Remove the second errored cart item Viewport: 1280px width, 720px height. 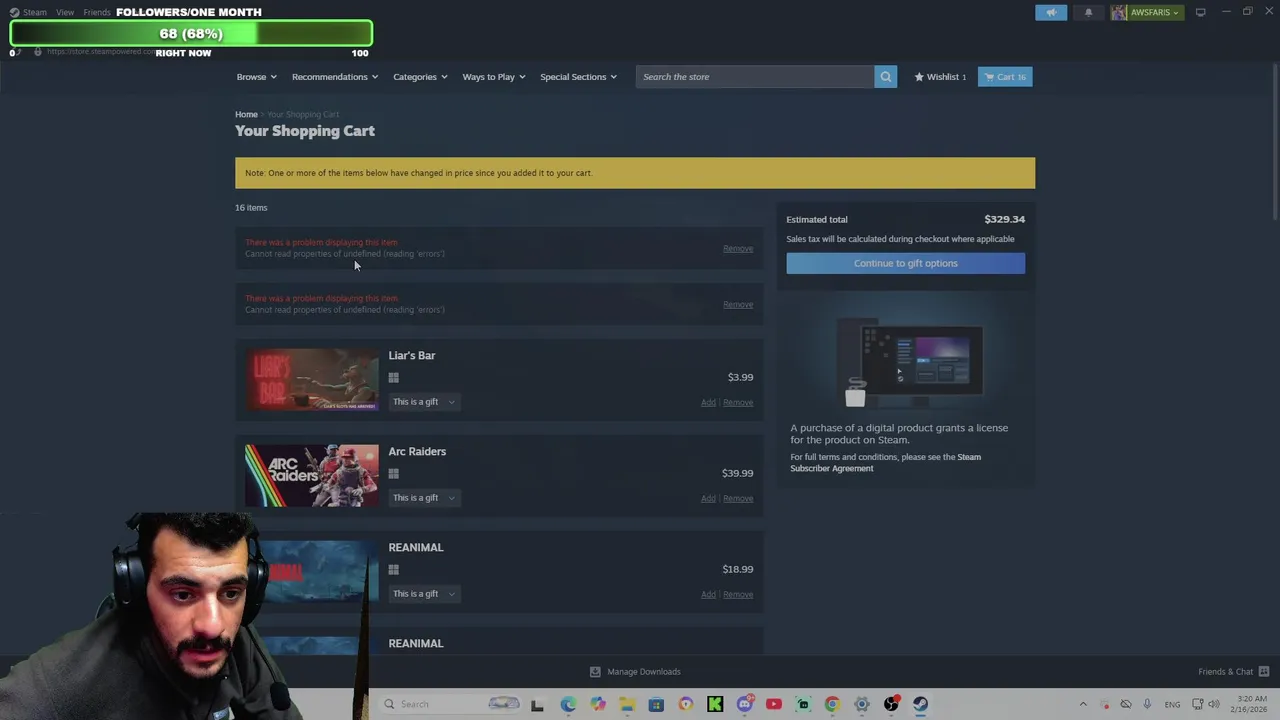point(738,305)
